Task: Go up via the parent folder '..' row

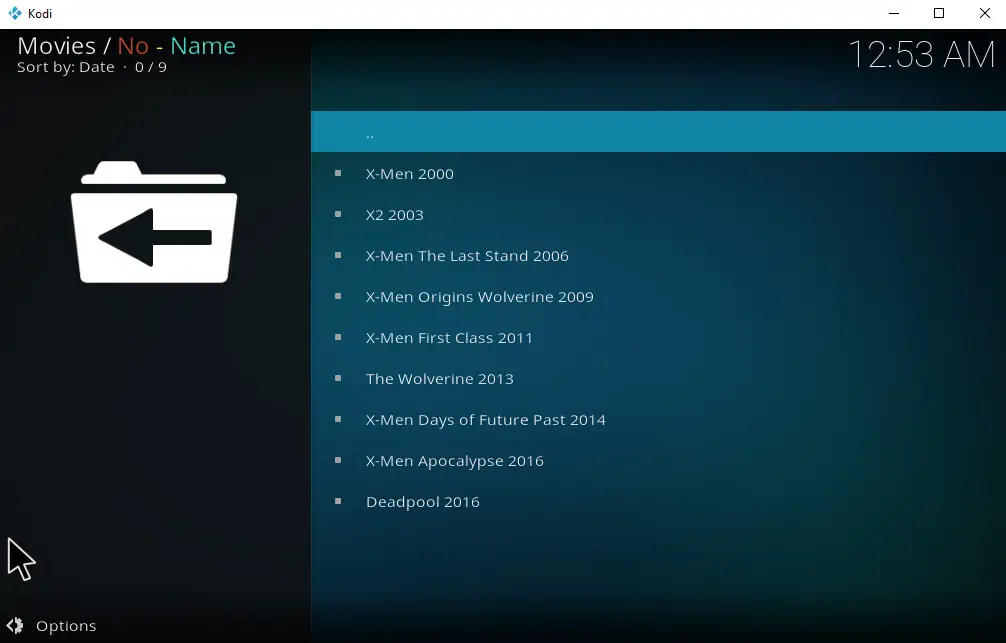Action: click(658, 132)
